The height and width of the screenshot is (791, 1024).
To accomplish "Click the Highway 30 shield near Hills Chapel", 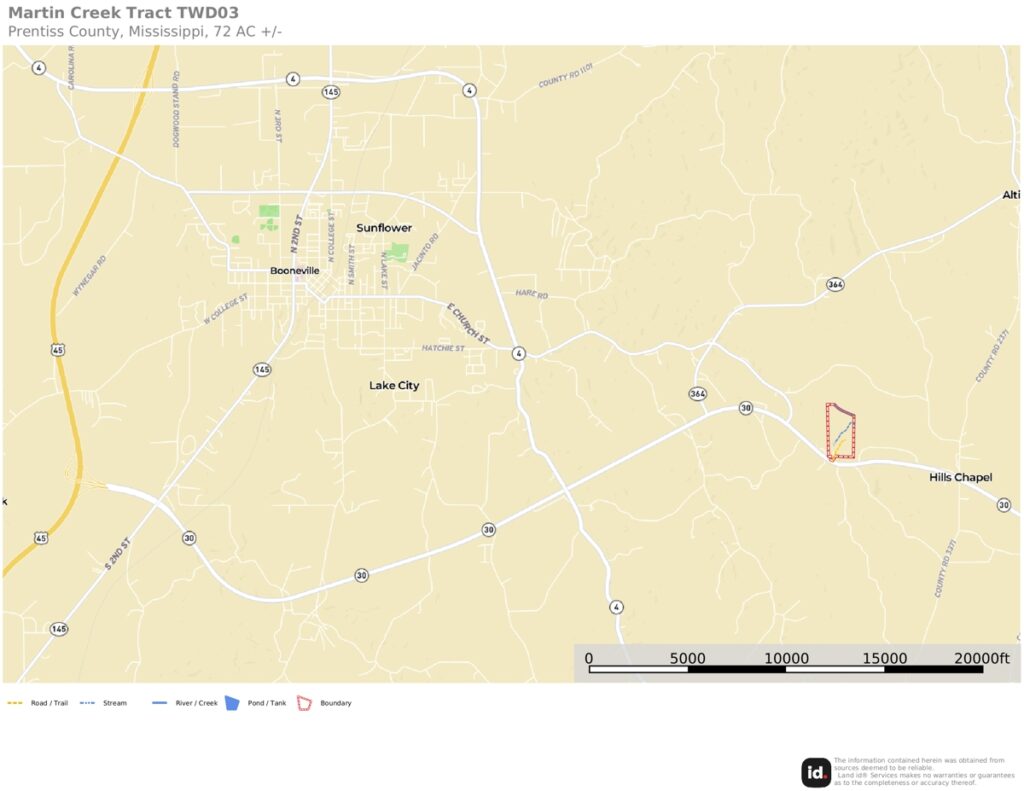I will [1003, 505].
